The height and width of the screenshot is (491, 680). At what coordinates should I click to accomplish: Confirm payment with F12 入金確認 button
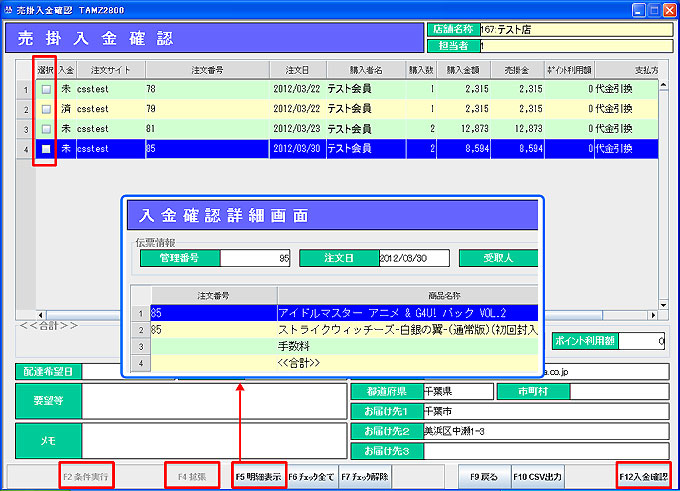pyautogui.click(x=643, y=477)
